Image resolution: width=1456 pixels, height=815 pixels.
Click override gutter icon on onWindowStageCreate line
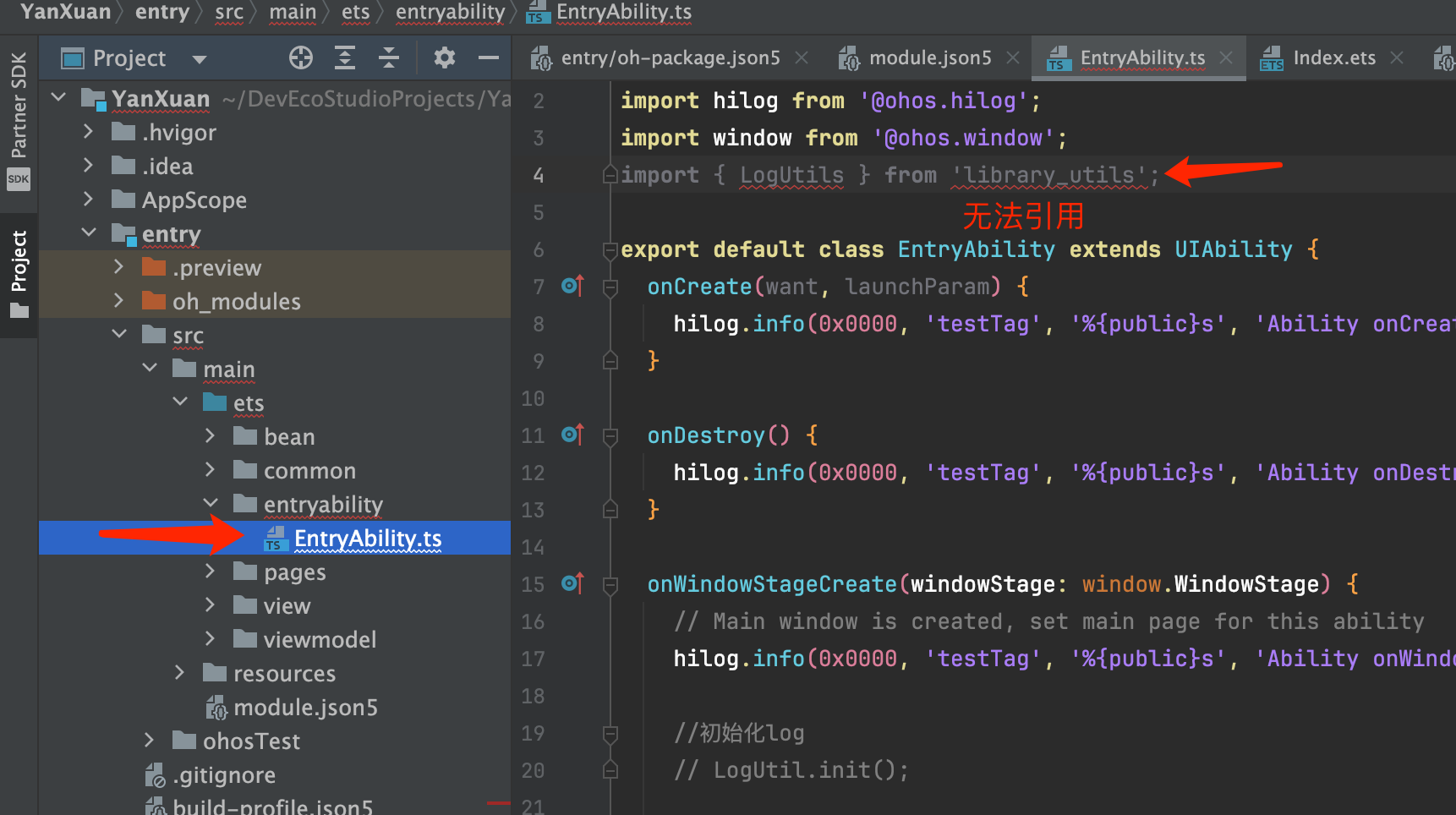pyautogui.click(x=572, y=584)
